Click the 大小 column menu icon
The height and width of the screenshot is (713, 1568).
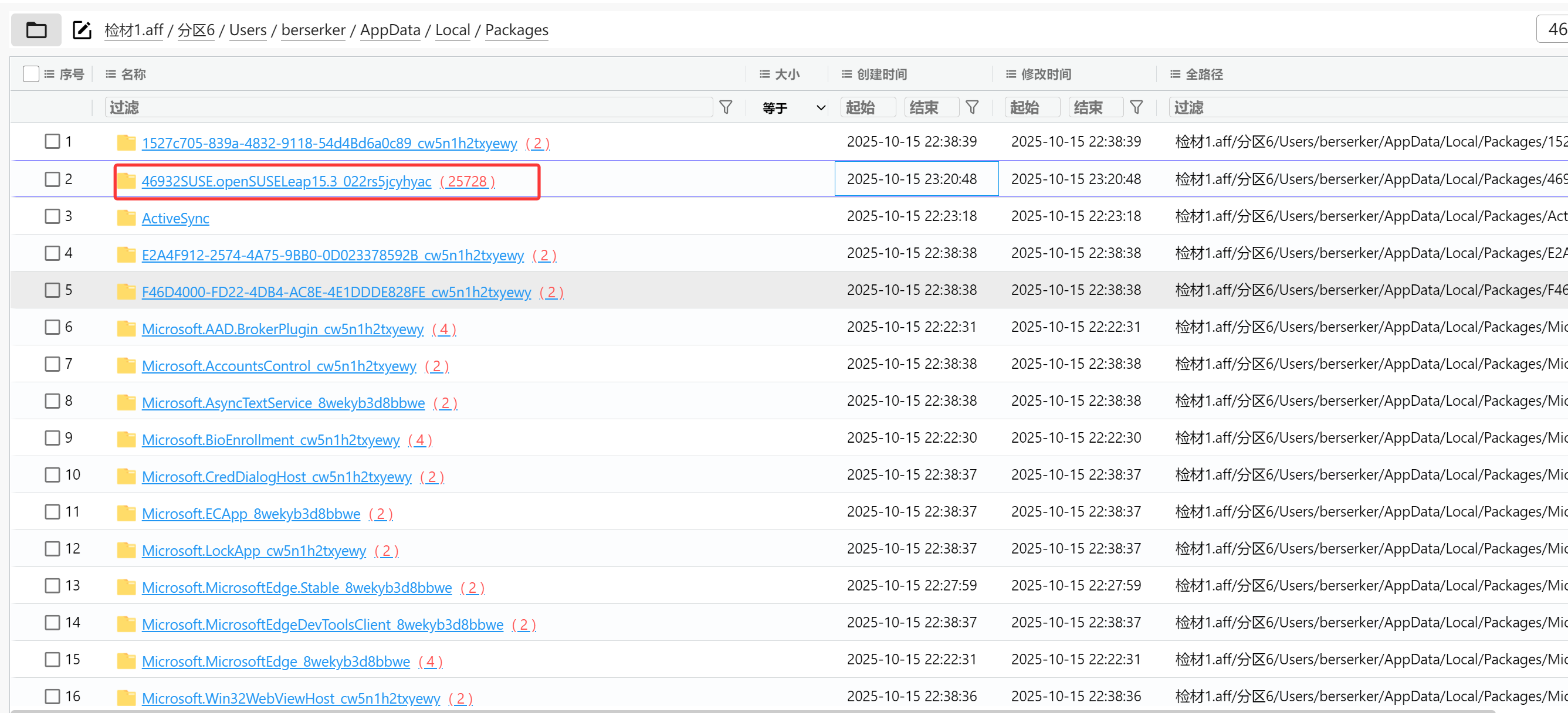[764, 74]
